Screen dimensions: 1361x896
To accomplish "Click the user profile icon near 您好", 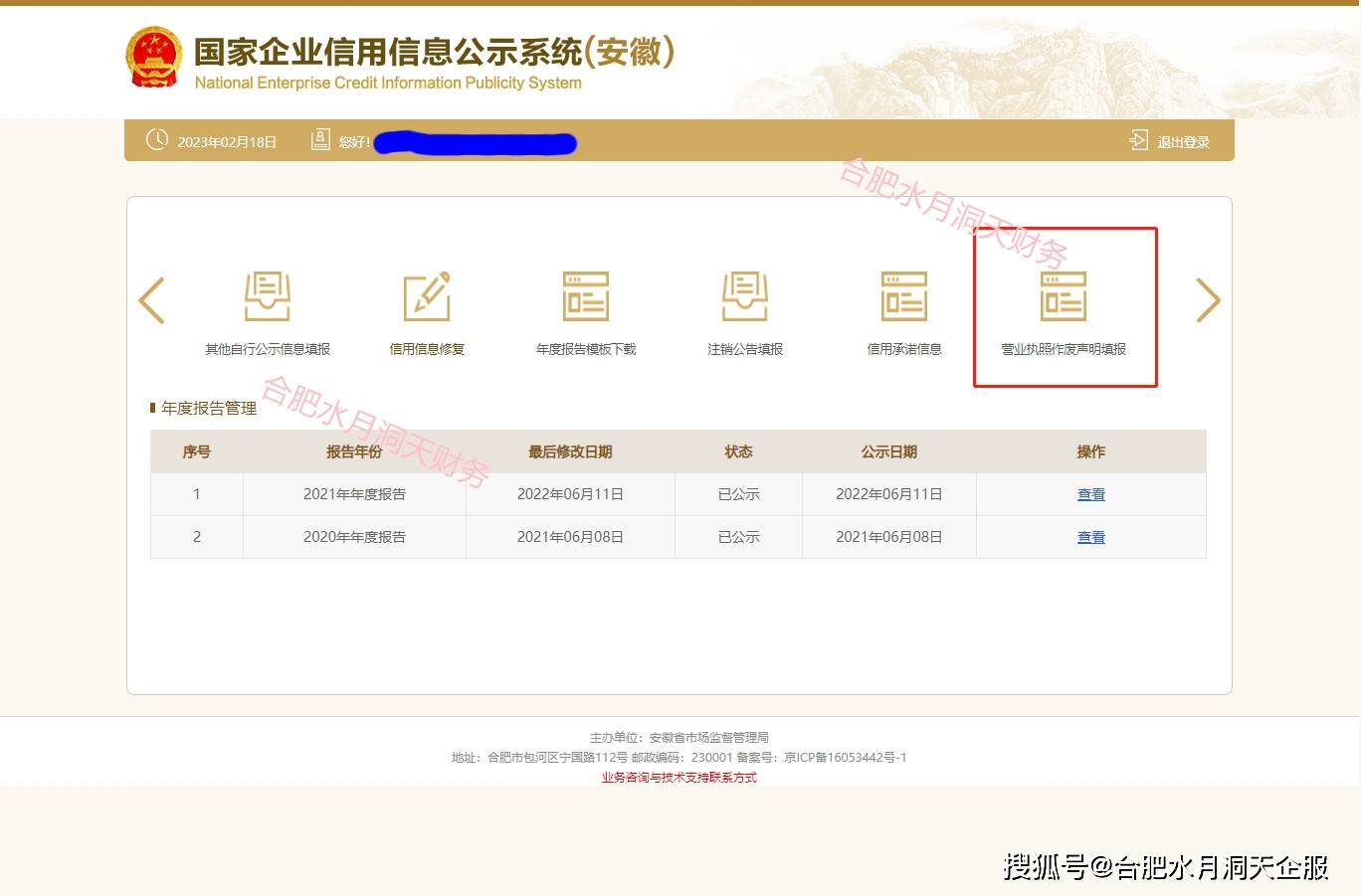I will pos(320,139).
